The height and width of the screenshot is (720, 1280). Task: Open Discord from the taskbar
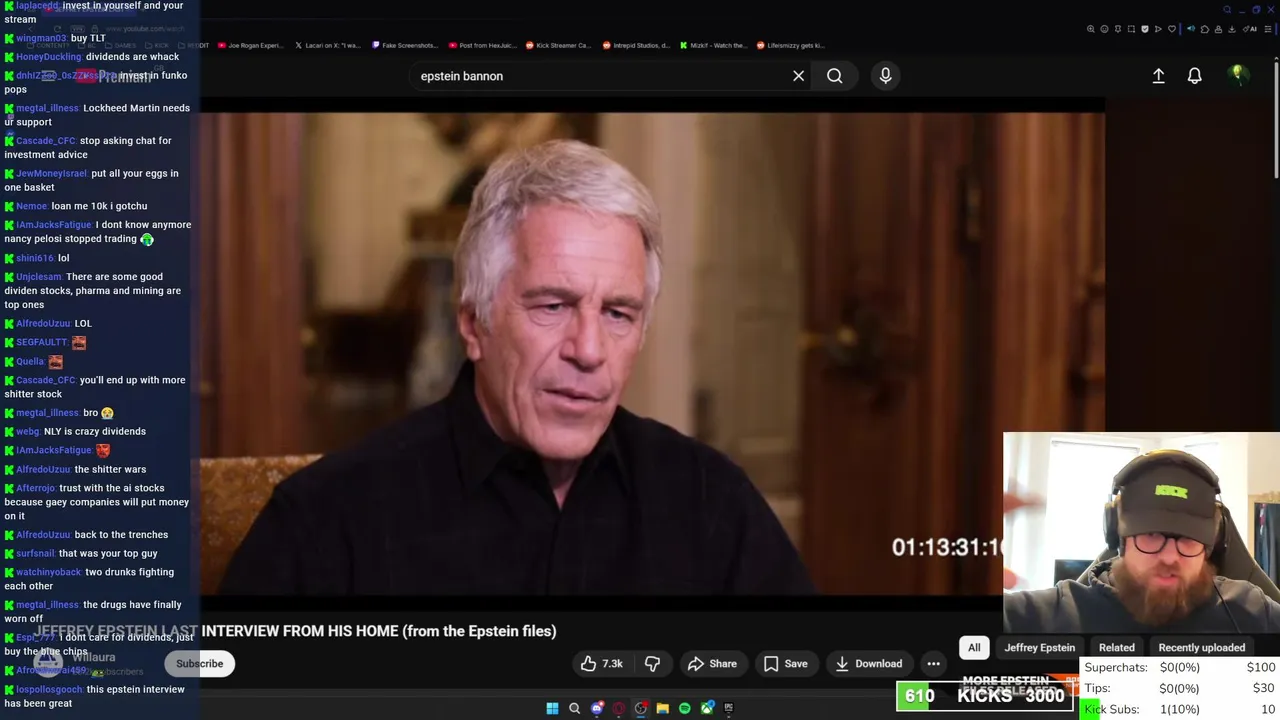click(597, 708)
